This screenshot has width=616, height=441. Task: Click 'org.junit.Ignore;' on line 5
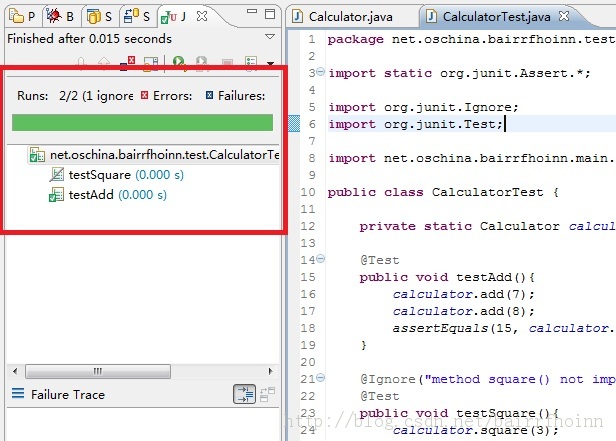coord(451,107)
